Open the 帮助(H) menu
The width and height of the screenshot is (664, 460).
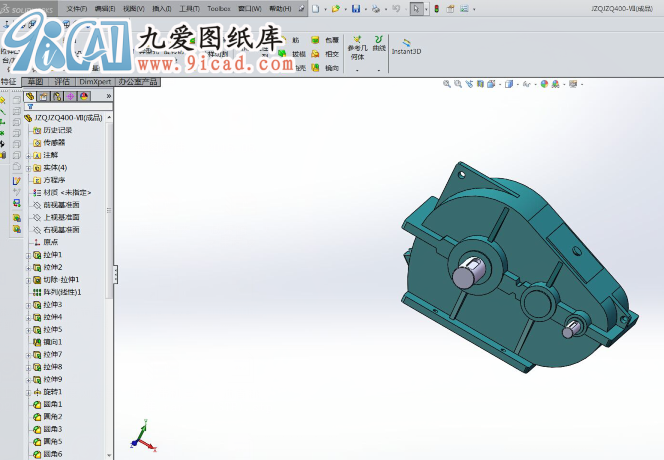click(280, 8)
